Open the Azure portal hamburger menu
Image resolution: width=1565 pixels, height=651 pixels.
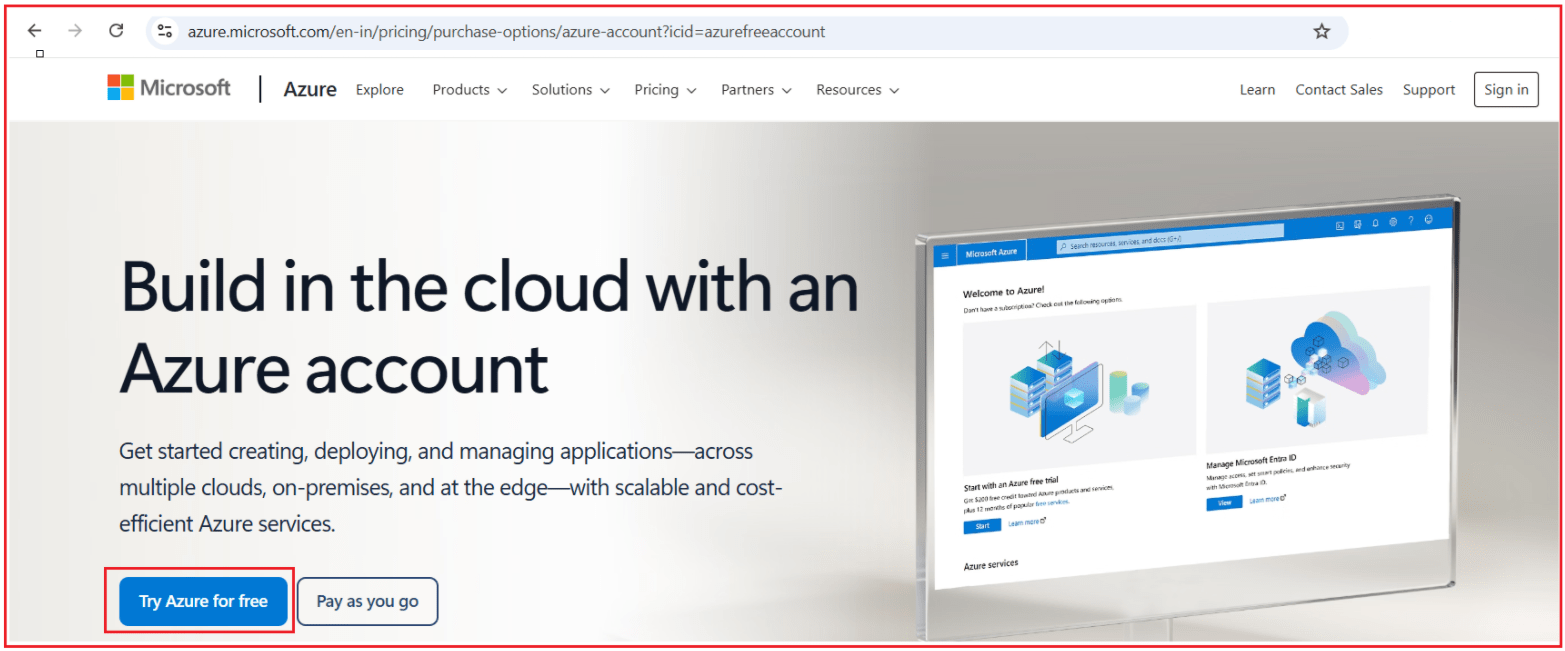(x=944, y=255)
